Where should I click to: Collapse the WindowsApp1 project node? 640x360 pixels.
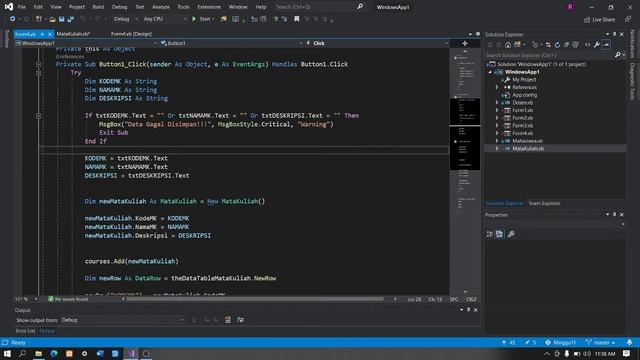coord(490,72)
